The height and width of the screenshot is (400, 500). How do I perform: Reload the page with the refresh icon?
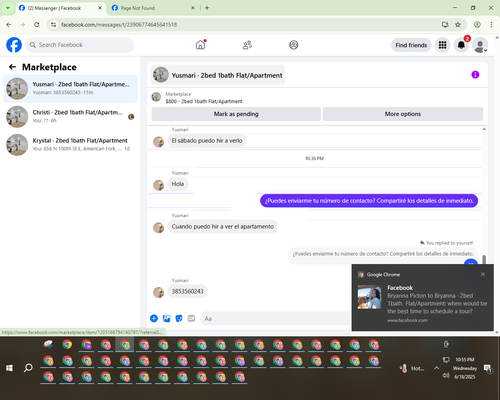37,25
